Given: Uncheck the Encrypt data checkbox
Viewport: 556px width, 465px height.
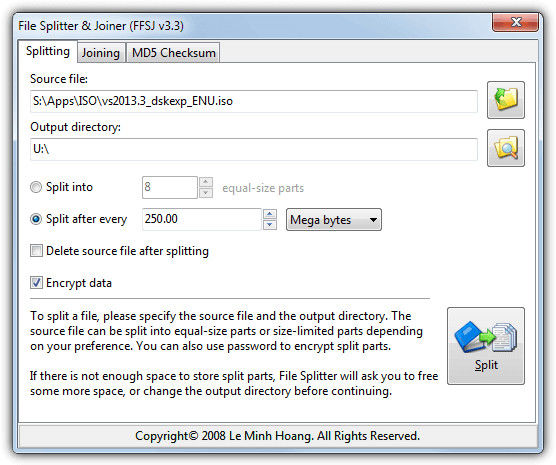Looking at the screenshot, I should (36, 283).
